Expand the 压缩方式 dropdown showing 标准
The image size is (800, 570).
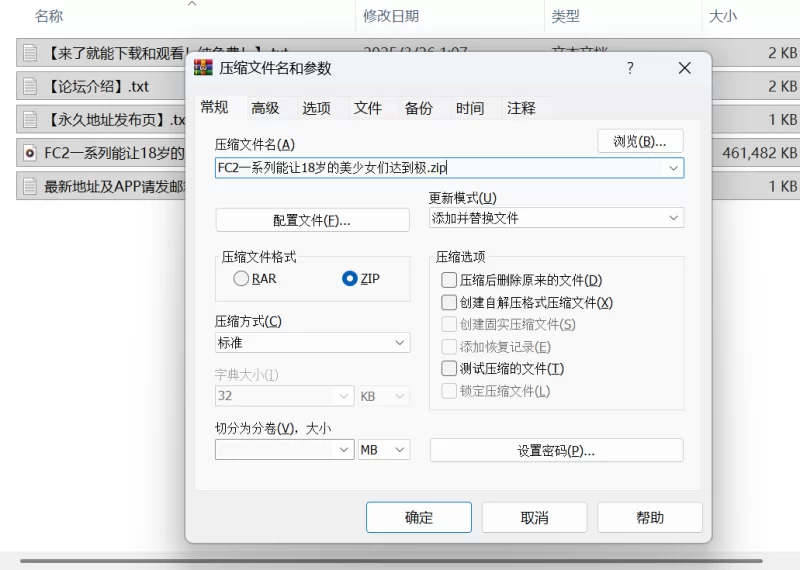[x=312, y=343]
